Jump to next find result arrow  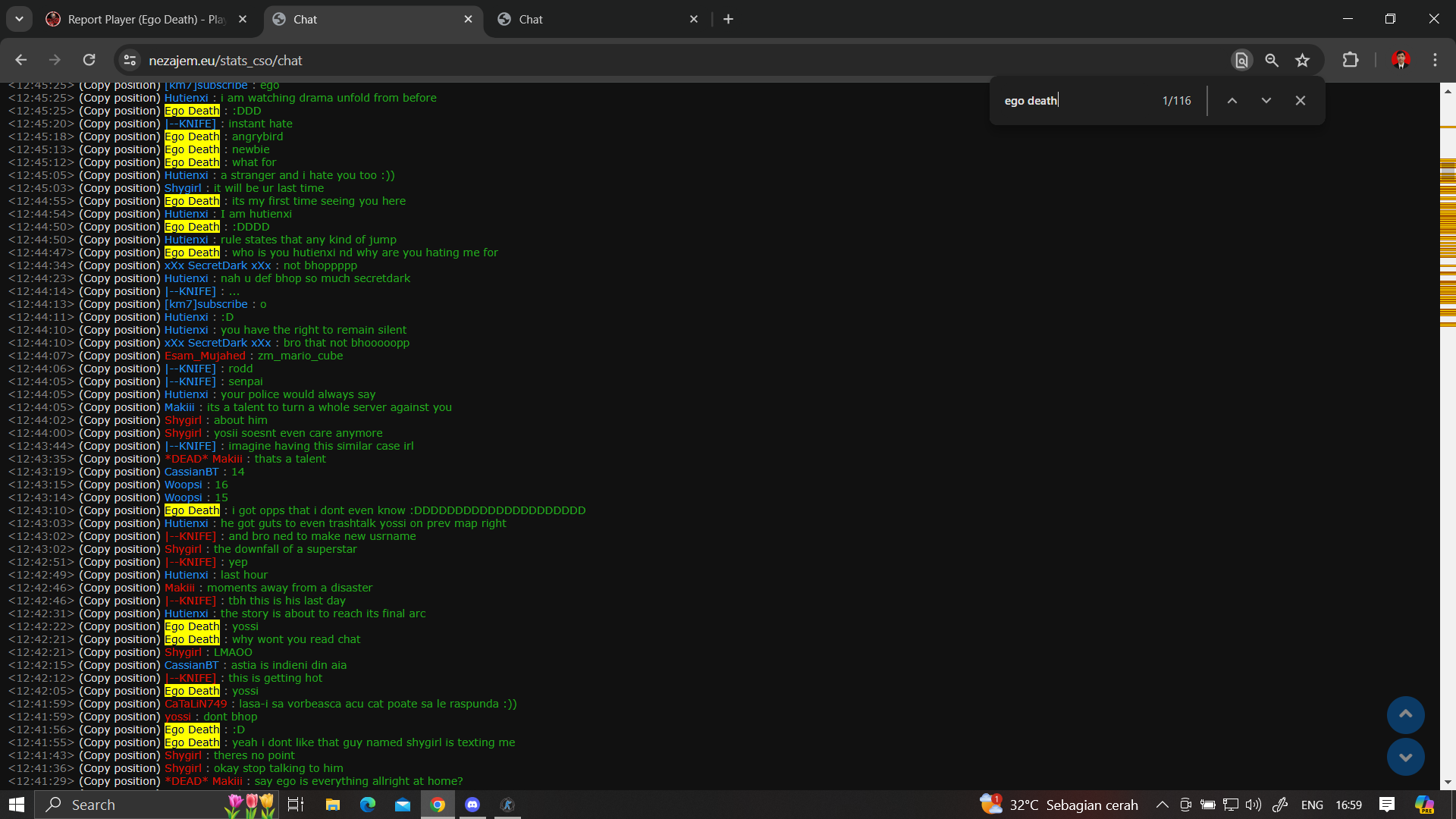(x=1266, y=101)
